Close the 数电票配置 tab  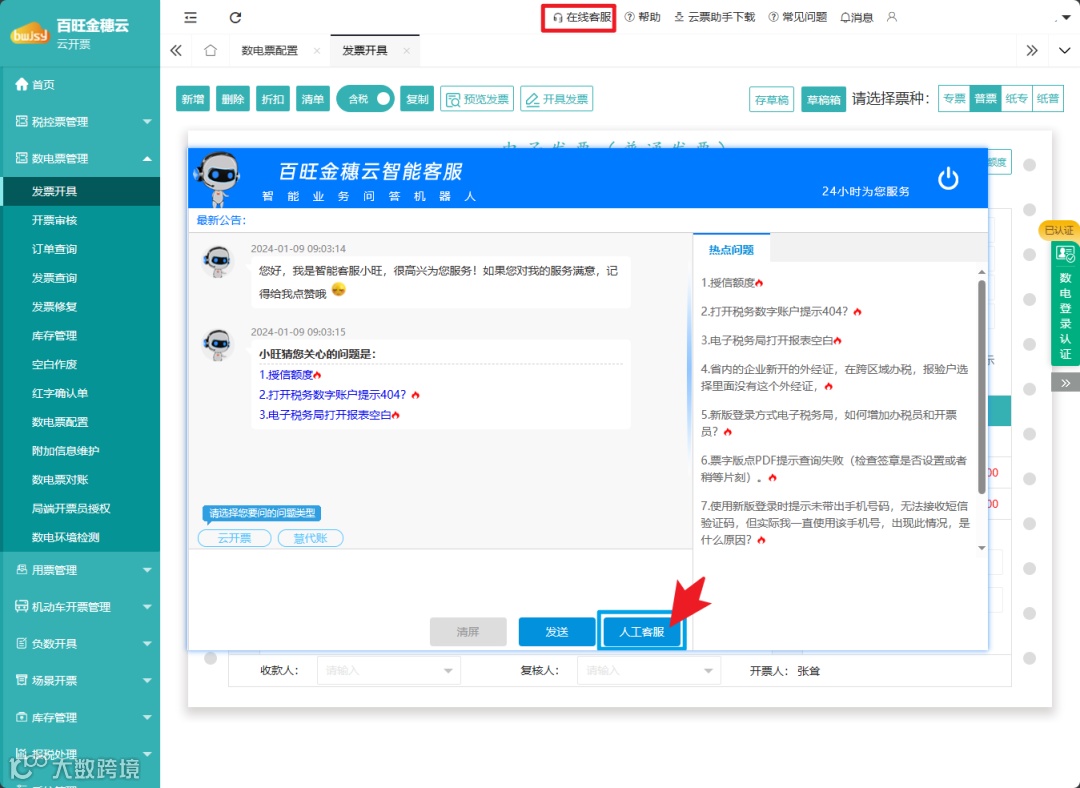(317, 50)
